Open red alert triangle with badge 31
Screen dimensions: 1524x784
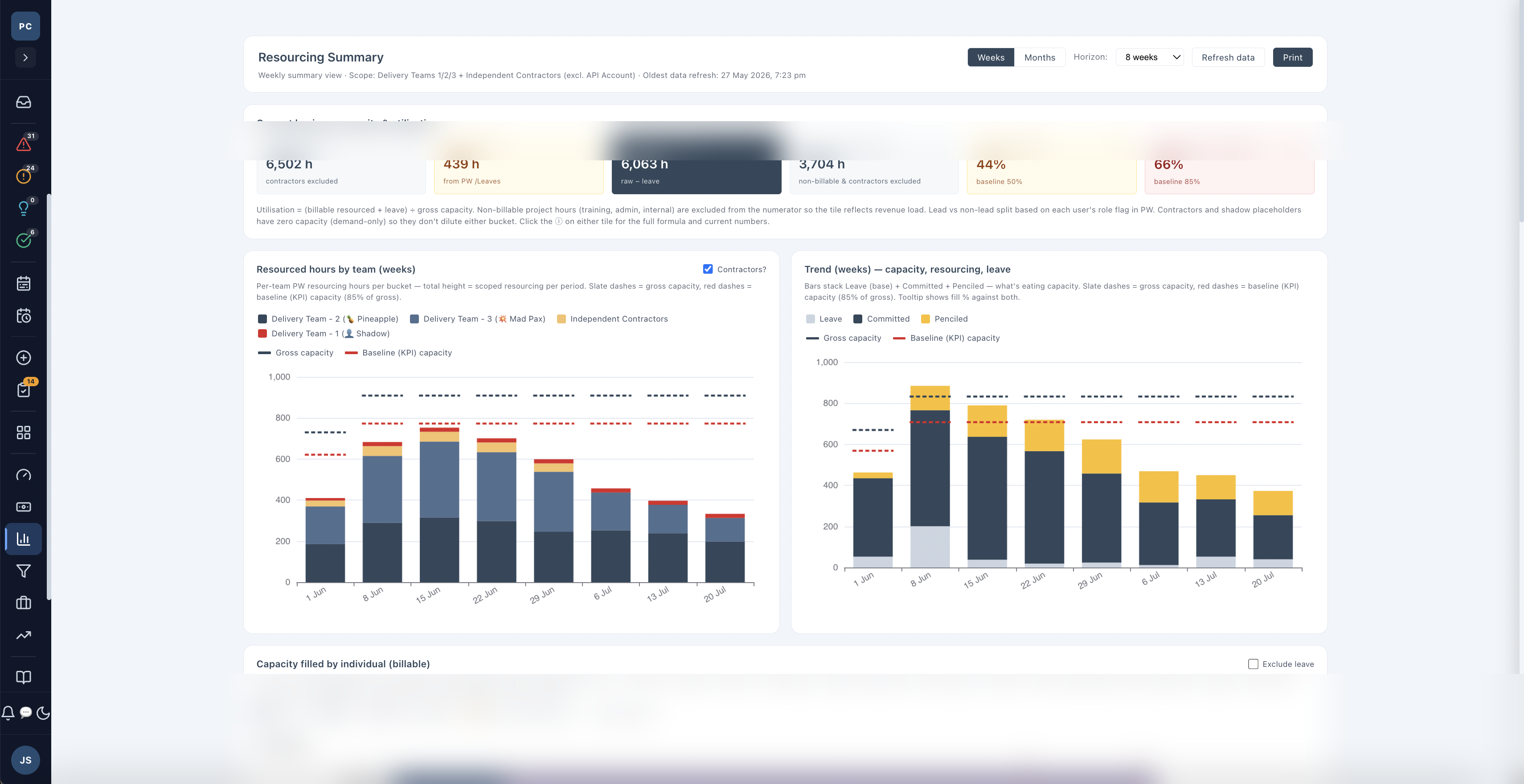point(24,144)
